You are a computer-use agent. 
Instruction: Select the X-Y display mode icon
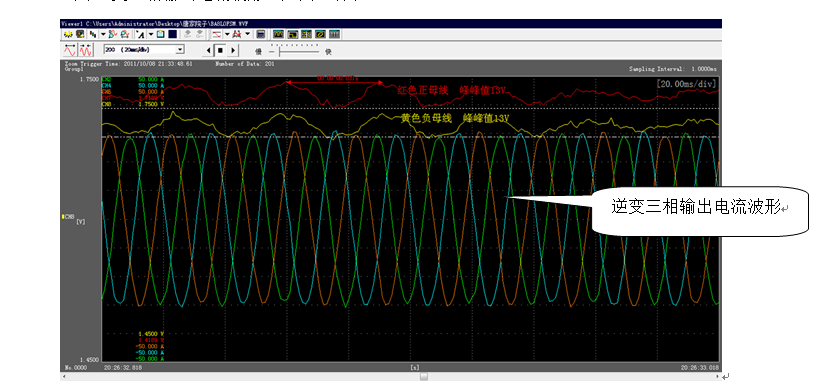click(x=320, y=34)
